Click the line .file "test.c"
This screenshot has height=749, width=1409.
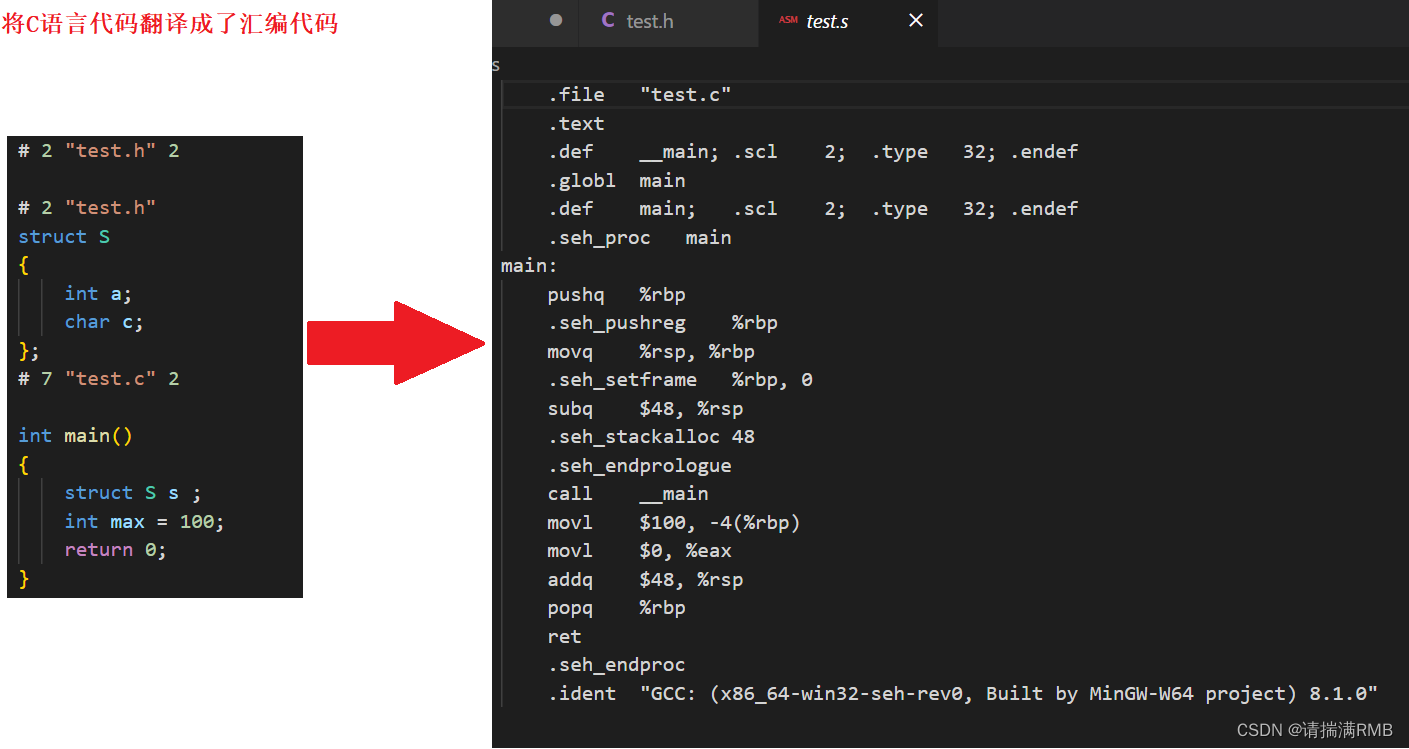(640, 95)
